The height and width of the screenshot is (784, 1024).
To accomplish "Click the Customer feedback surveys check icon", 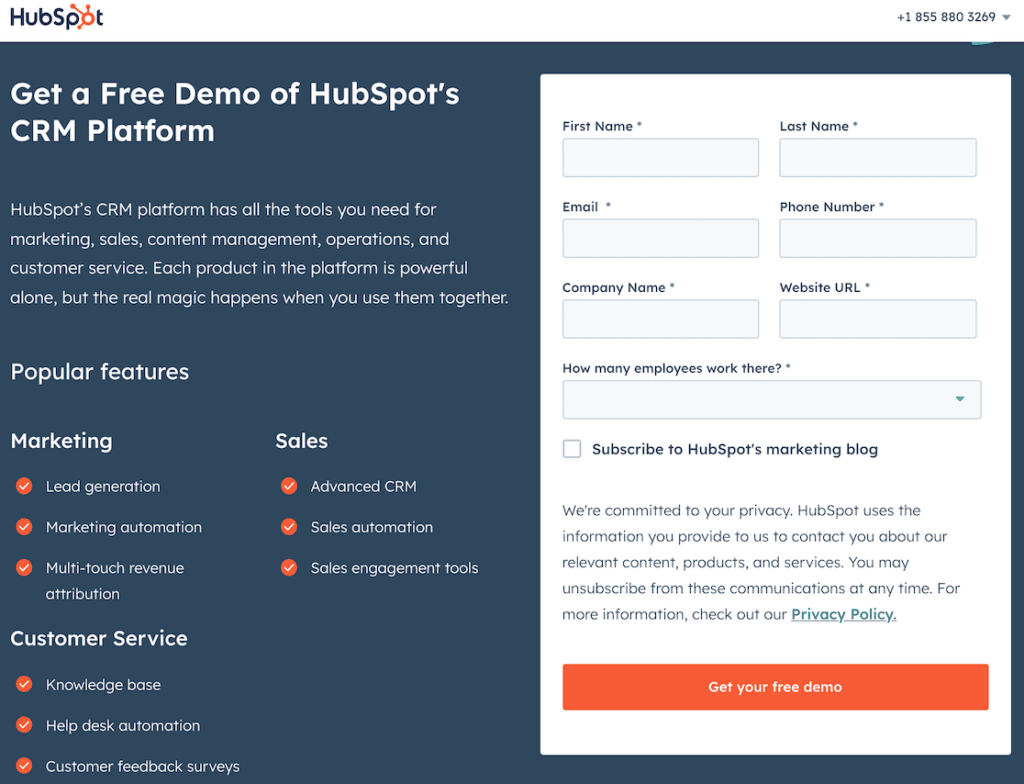I will click(x=23, y=766).
